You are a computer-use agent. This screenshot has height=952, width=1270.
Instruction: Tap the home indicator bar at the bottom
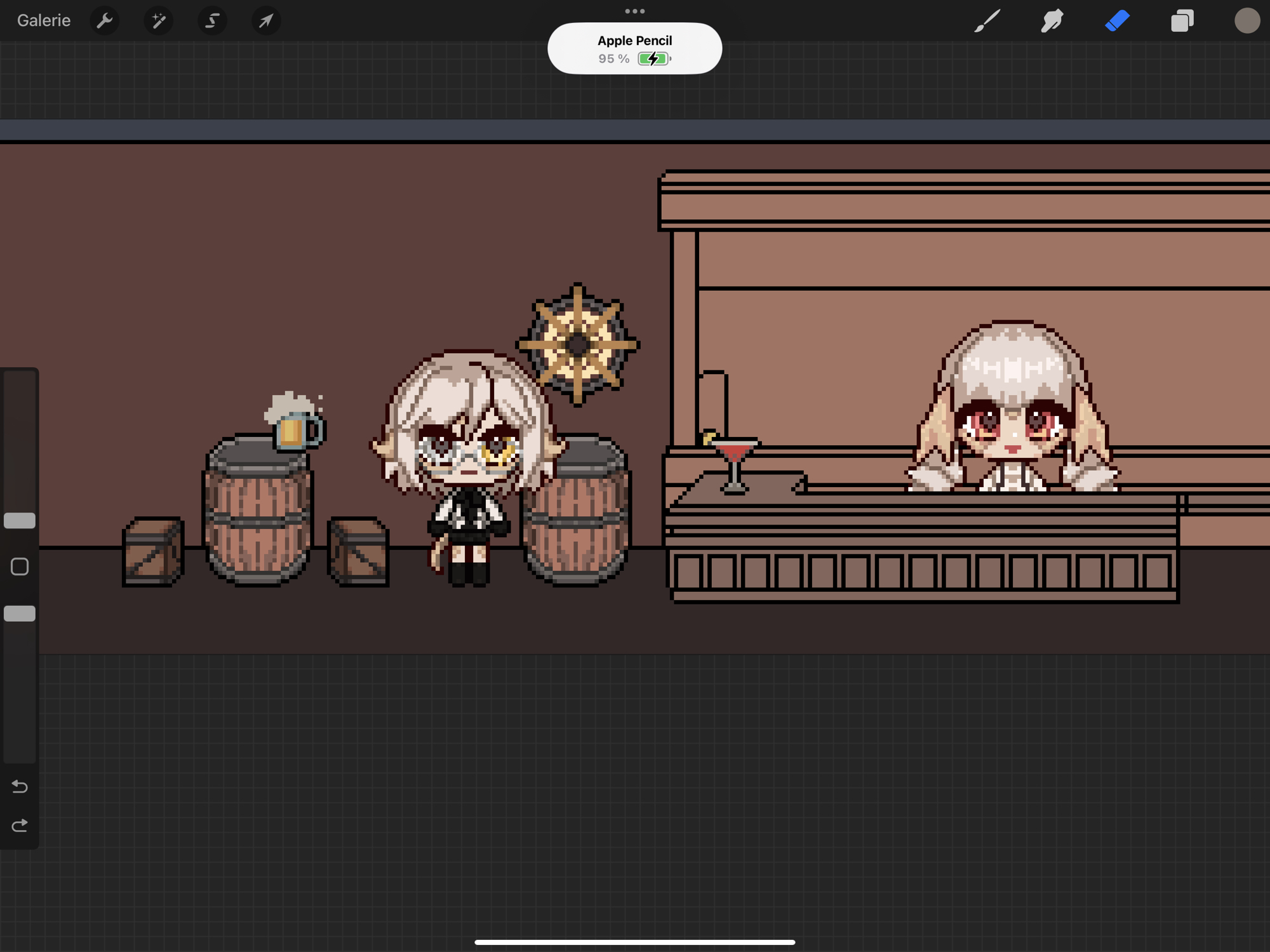coord(634,942)
